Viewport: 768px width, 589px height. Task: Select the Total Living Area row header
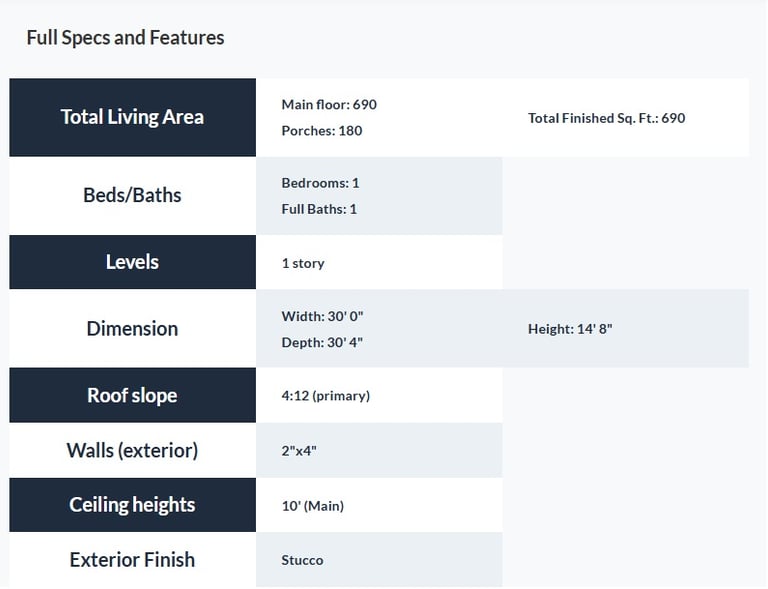coord(132,117)
